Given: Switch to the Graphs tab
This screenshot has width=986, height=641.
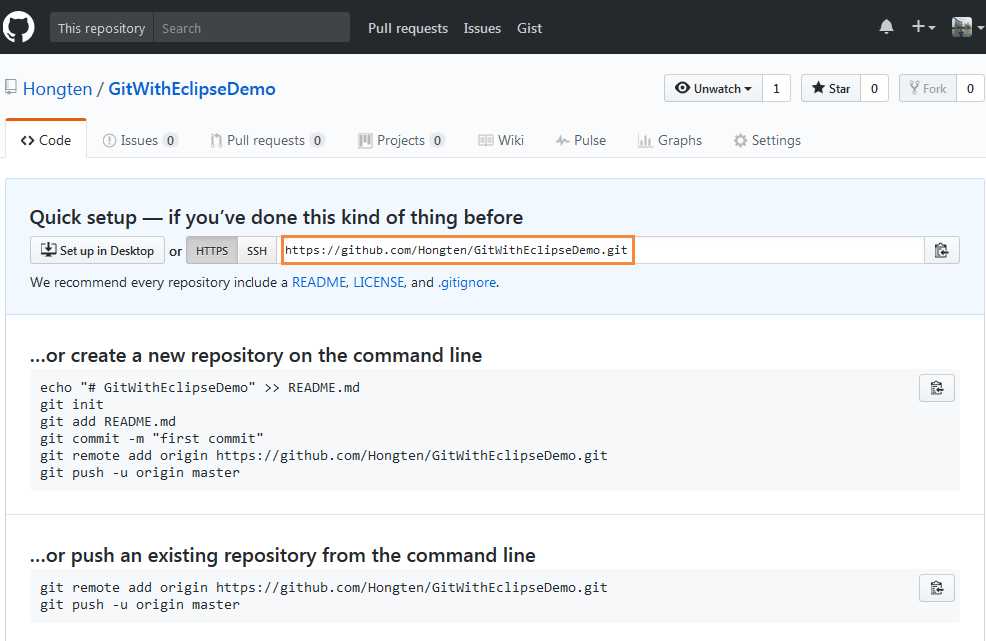Looking at the screenshot, I should [x=670, y=140].
